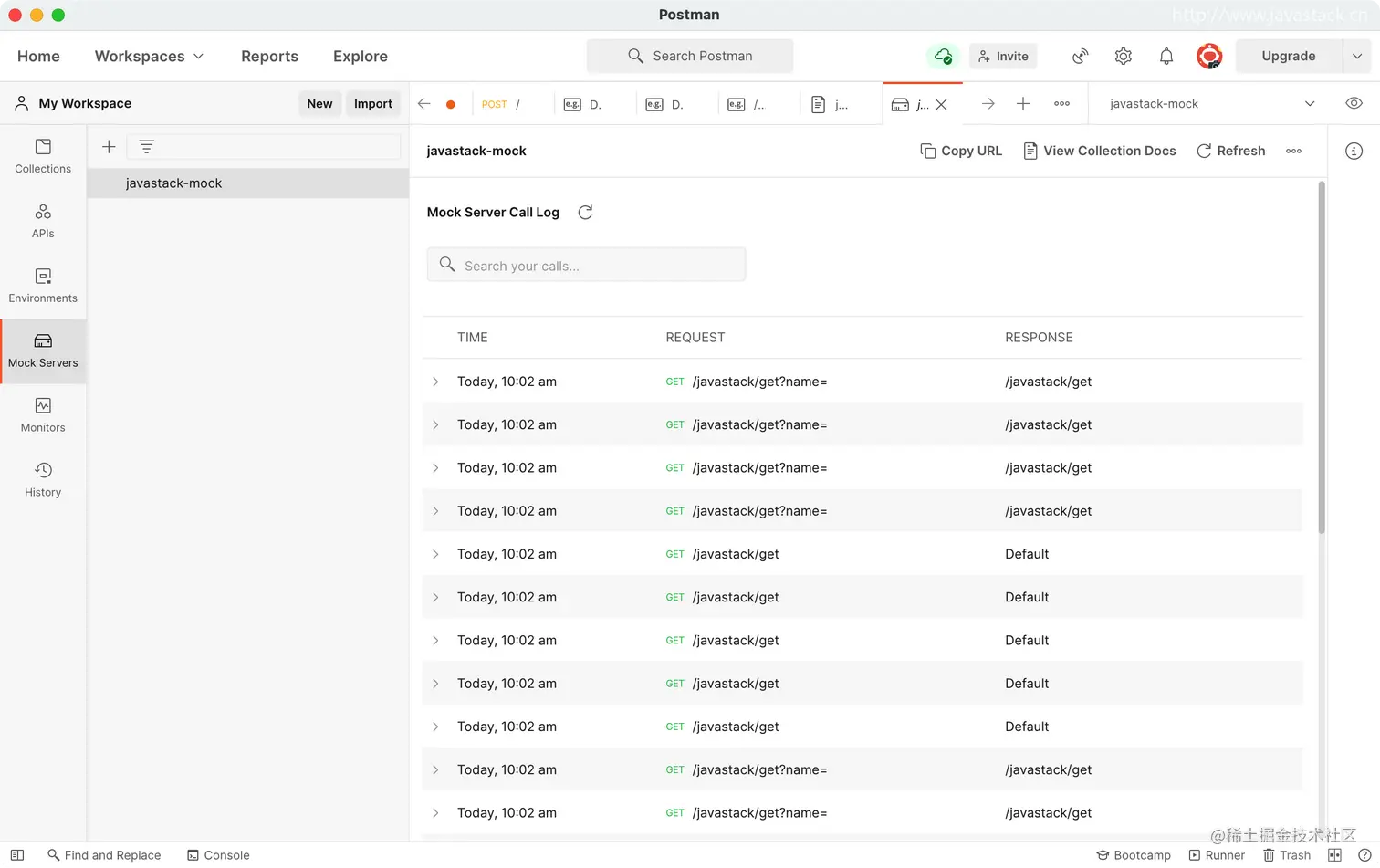The height and width of the screenshot is (868, 1380).
Task: Open the javastack-mock environment dropdown
Action: pos(1211,104)
